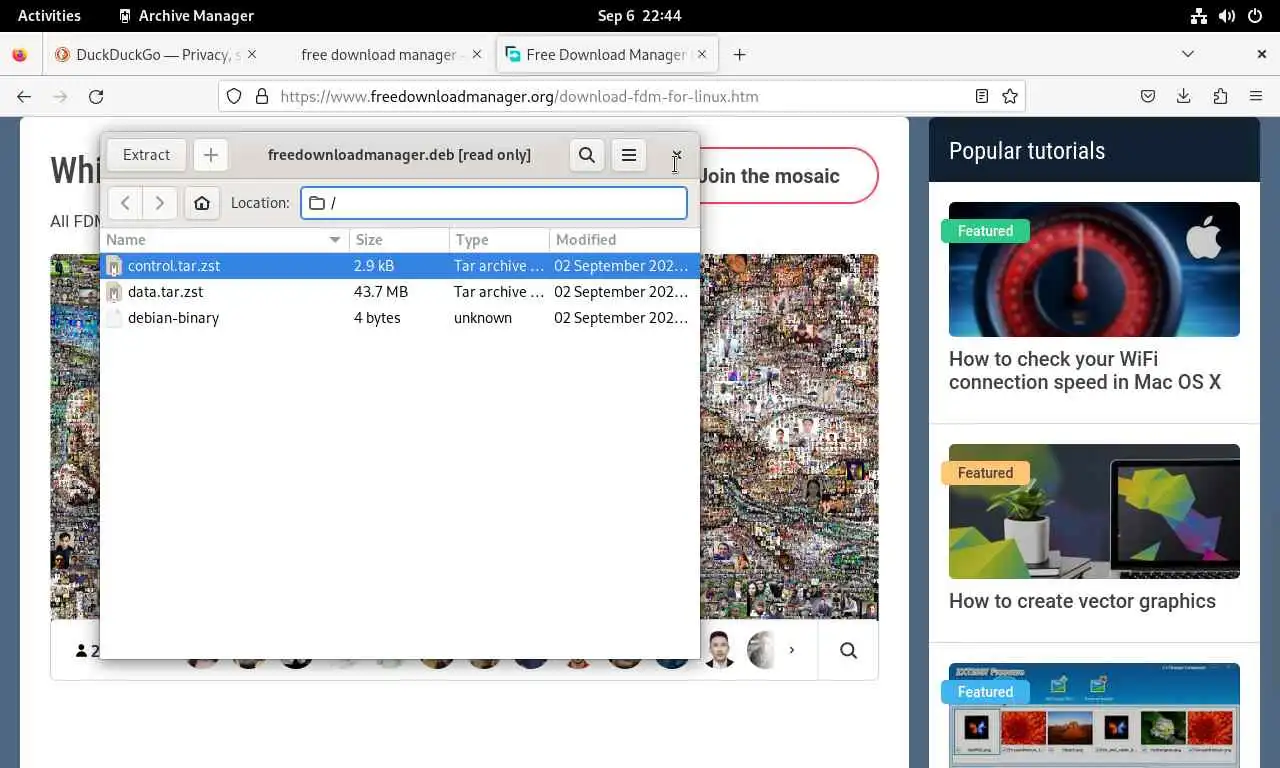Open the clock showing Sep 6 22:44

click(x=640, y=16)
